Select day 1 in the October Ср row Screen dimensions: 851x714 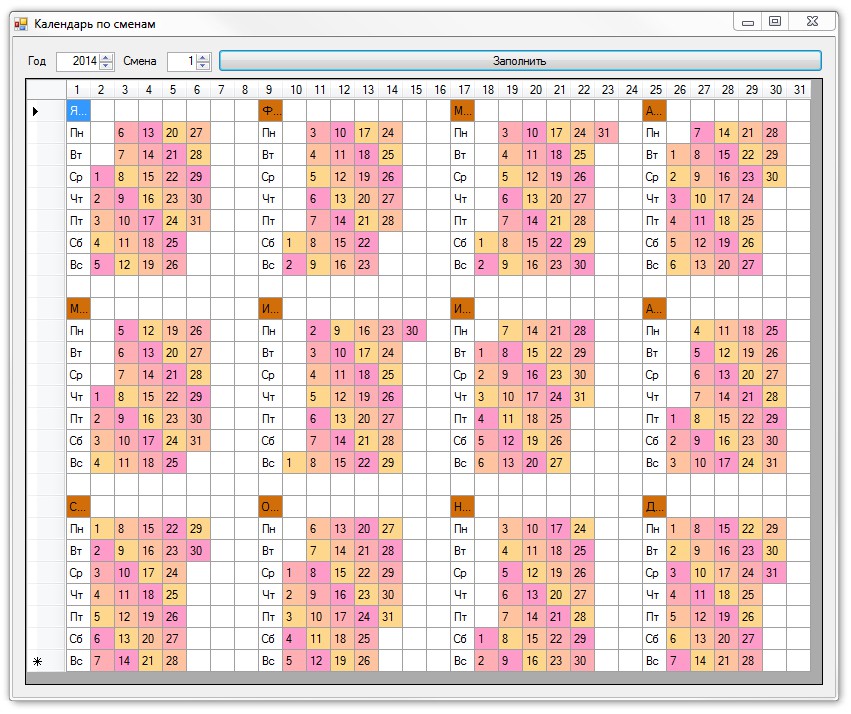[x=294, y=573]
